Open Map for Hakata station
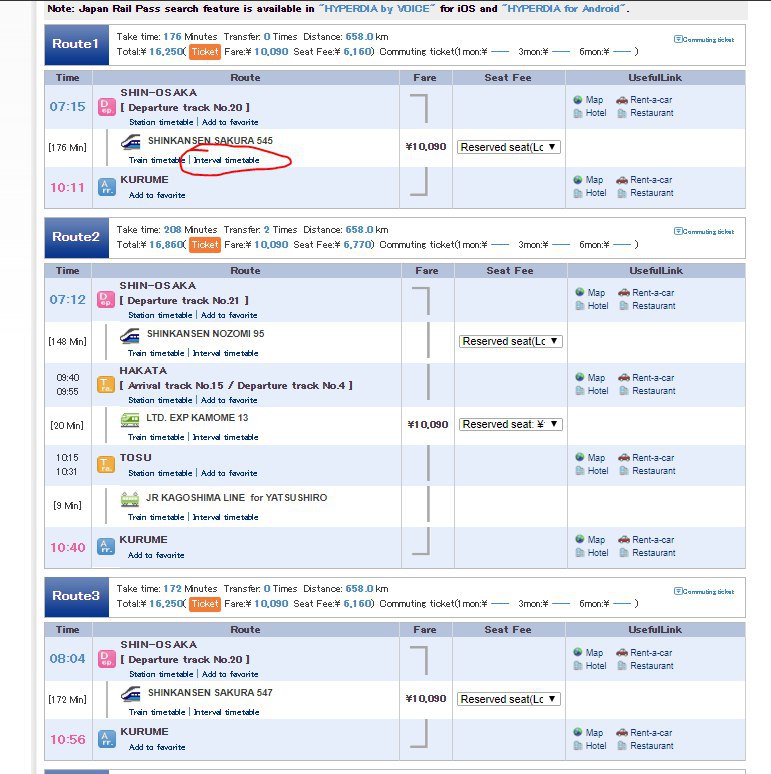The height and width of the screenshot is (774, 771). pos(590,378)
